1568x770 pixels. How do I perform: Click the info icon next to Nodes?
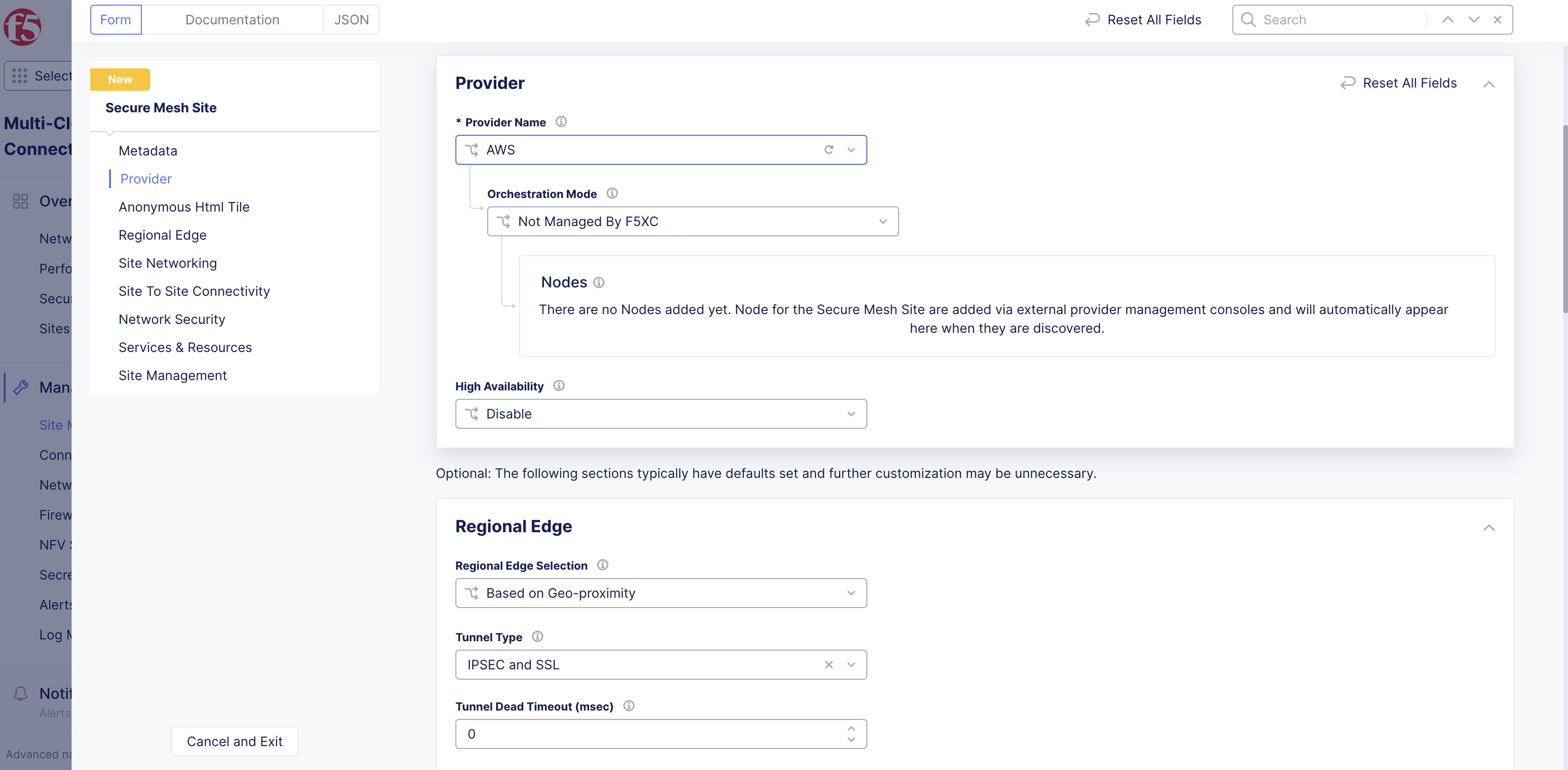[599, 282]
